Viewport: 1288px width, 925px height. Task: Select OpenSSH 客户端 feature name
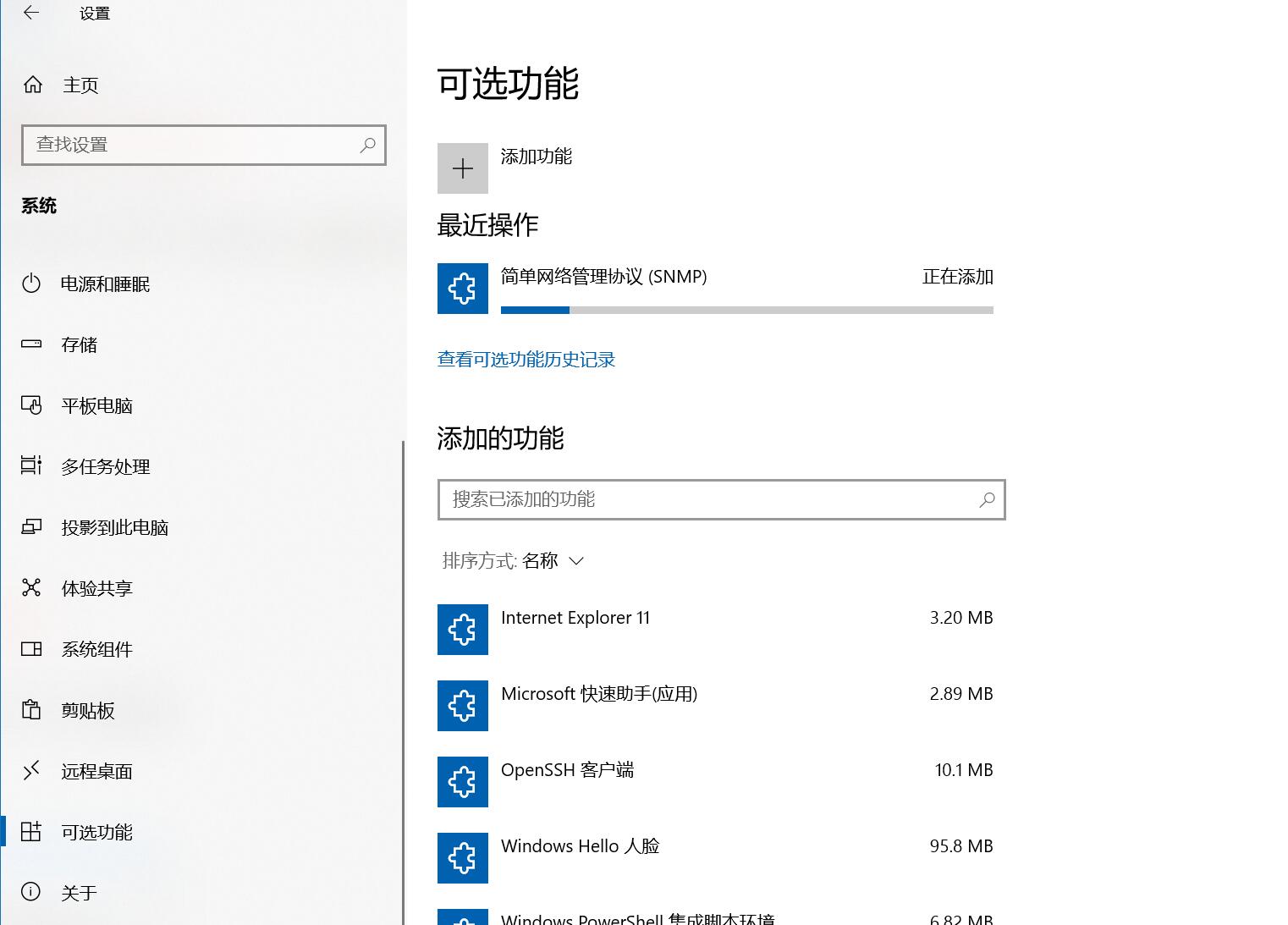(x=567, y=770)
